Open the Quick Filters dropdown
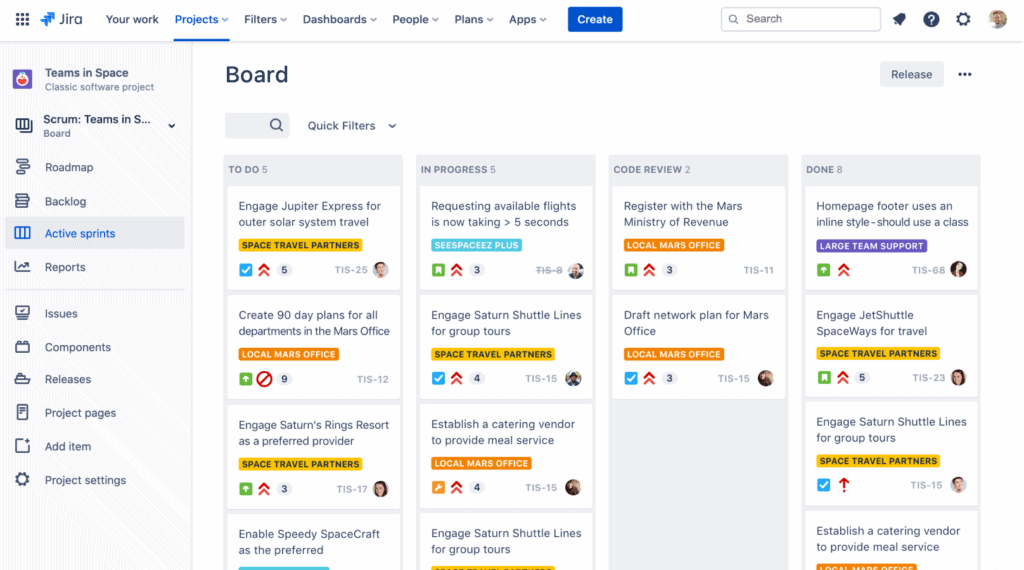The height and width of the screenshot is (570, 1024). point(352,125)
